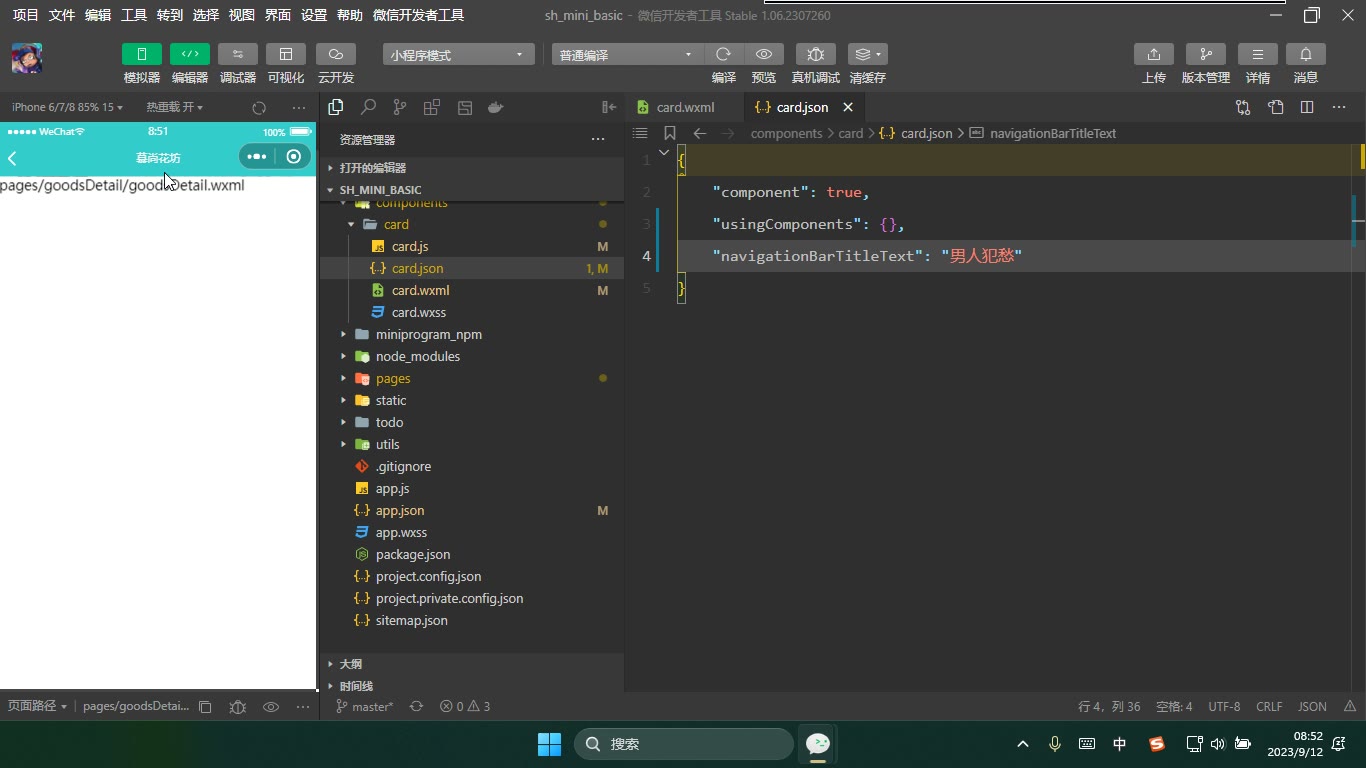1366x768 pixels.
Task: Open the extensions icon in the sidebar
Action: click(x=432, y=107)
